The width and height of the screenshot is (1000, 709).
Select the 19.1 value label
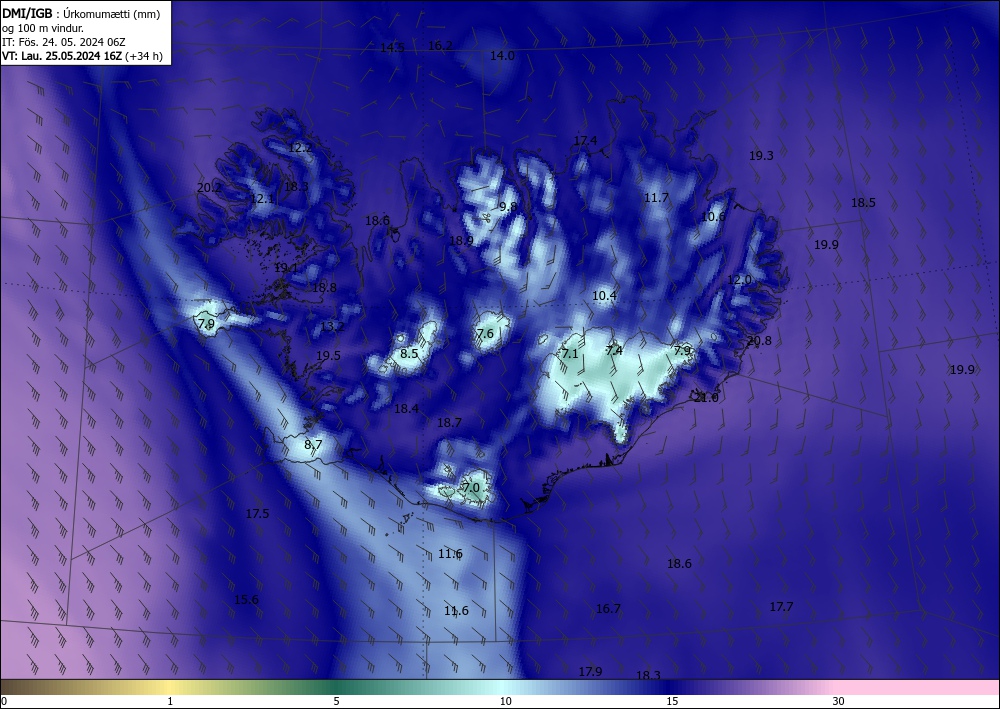tap(286, 268)
